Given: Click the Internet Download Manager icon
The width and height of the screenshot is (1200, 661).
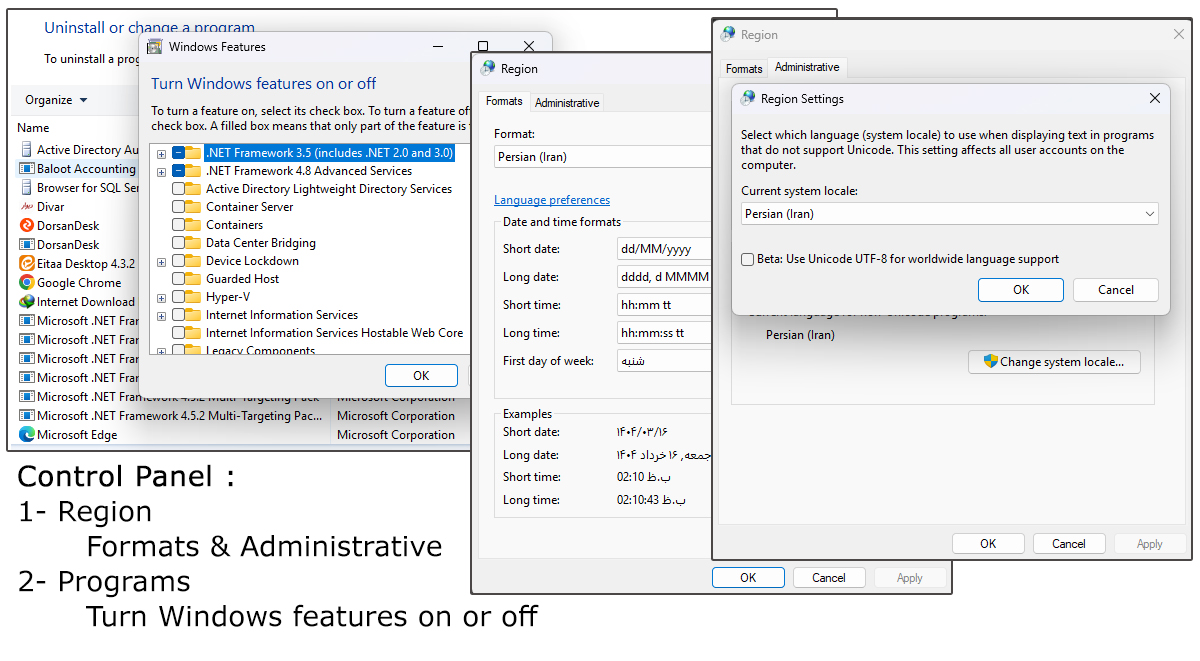Looking at the screenshot, I should [x=27, y=302].
